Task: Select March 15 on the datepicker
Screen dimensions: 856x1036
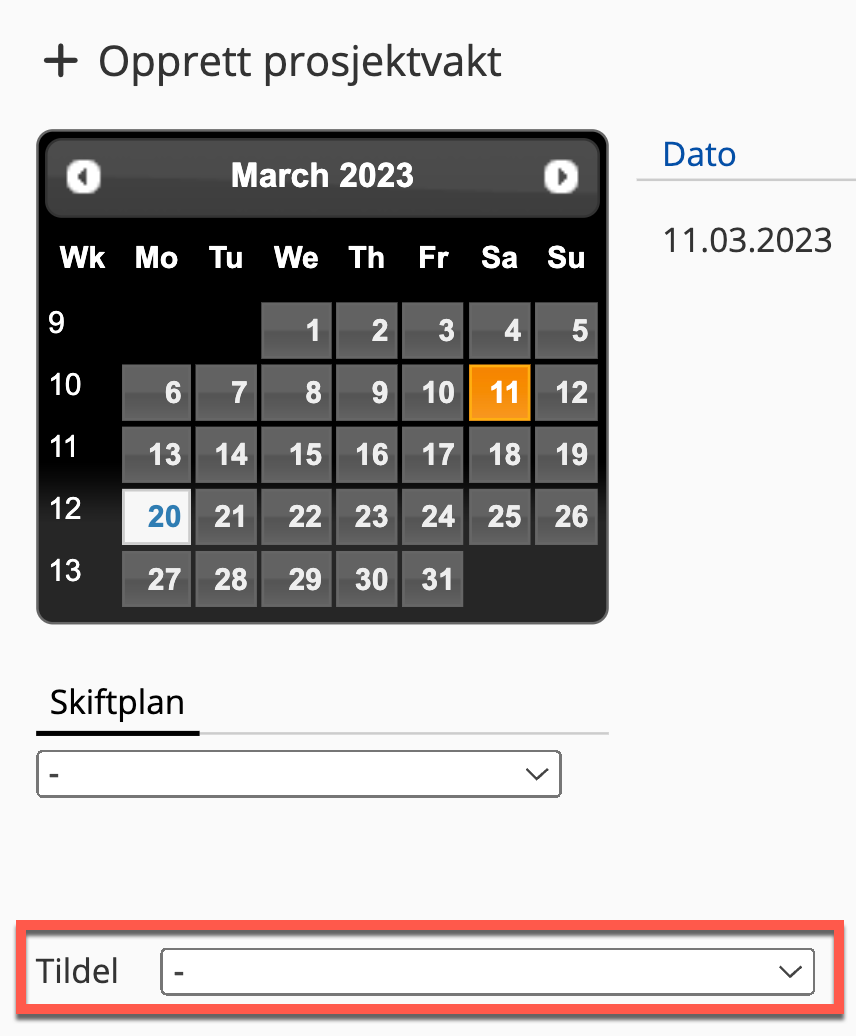Action: click(297, 454)
